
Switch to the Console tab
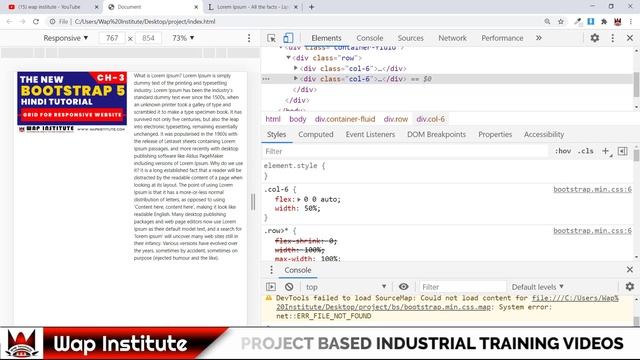click(x=370, y=38)
